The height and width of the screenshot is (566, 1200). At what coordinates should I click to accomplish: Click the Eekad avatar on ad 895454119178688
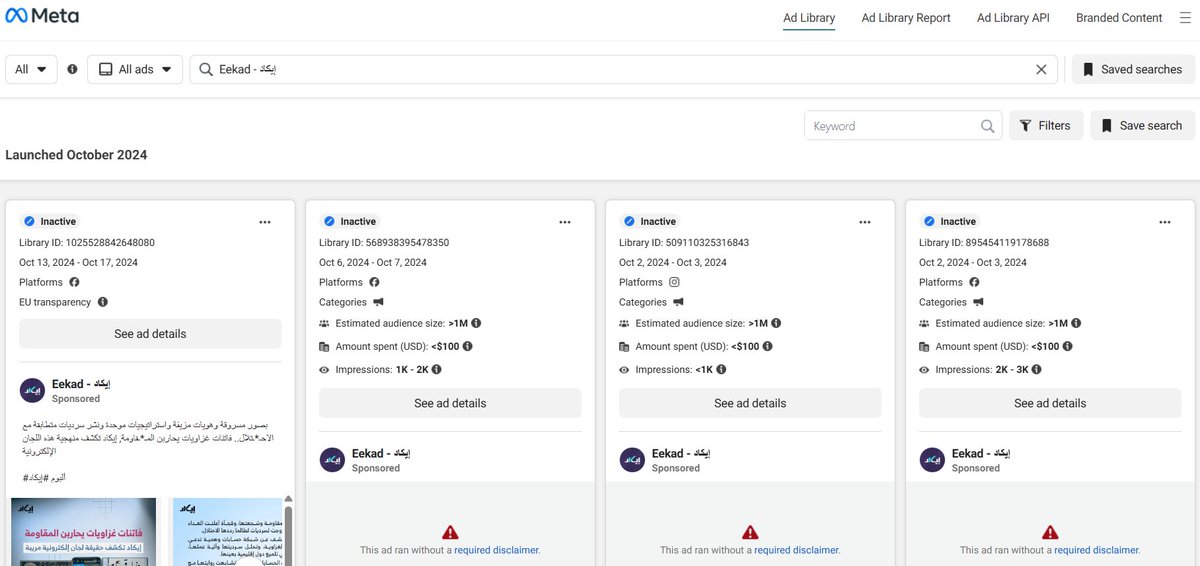pyautogui.click(x=932, y=460)
